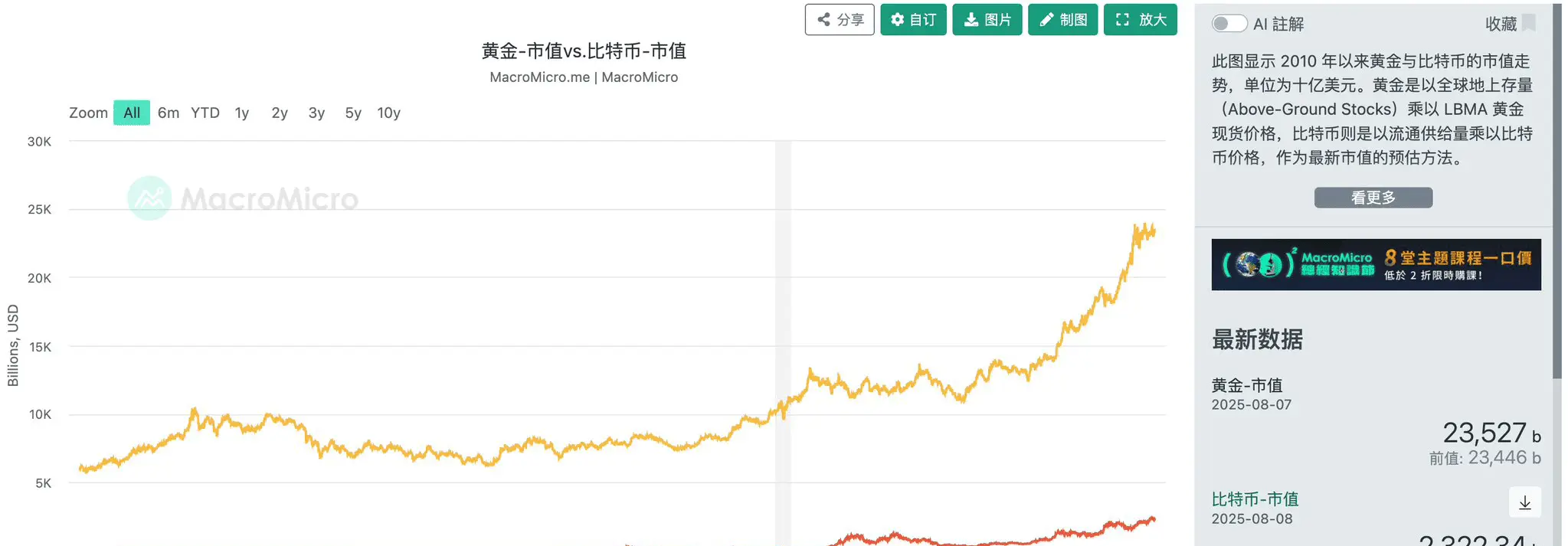
Task: Switch the zoom range to YTD
Action: [x=205, y=113]
